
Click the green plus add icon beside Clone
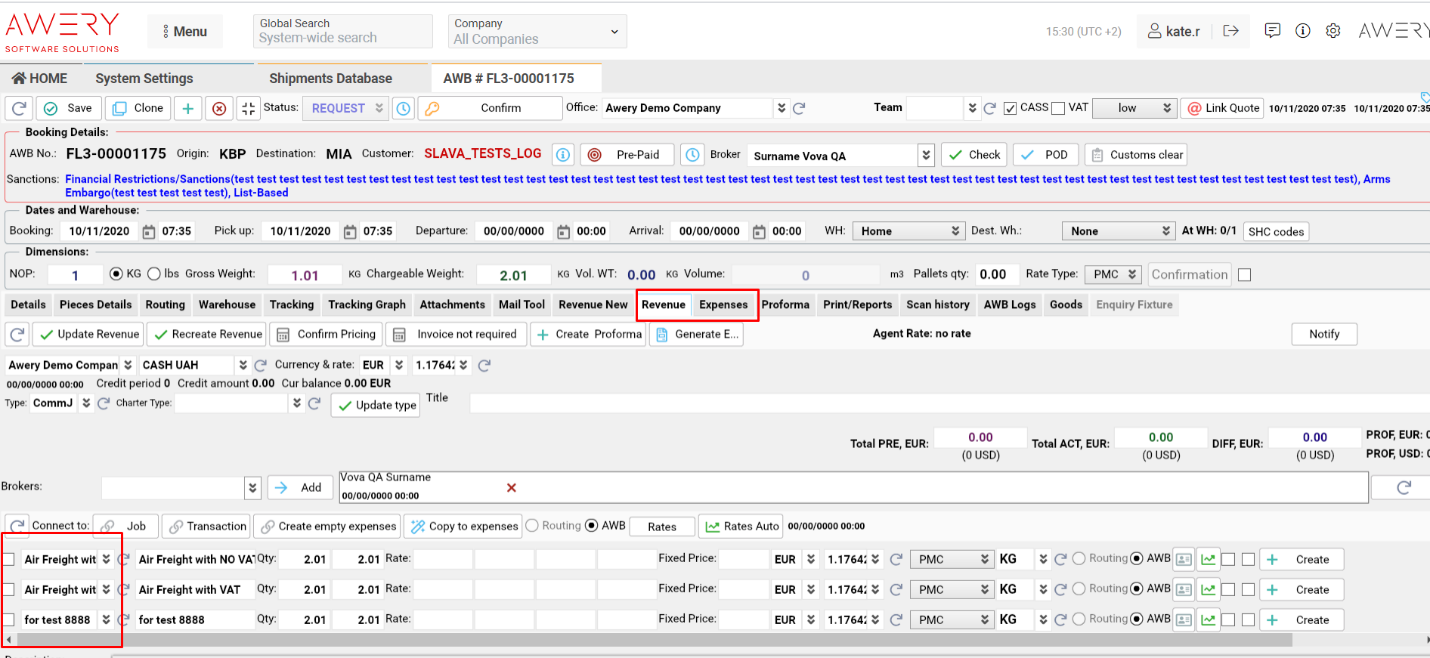pos(188,108)
